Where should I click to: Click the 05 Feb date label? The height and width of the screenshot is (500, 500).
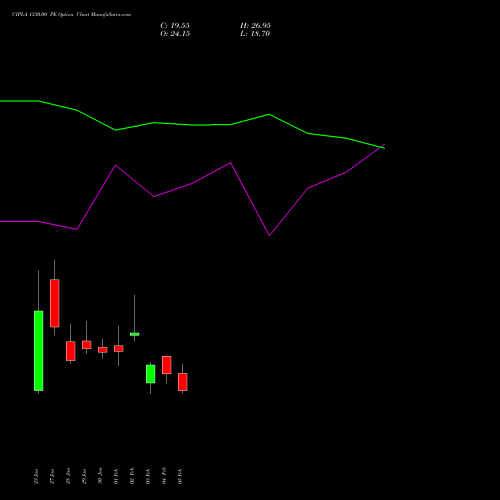(180, 476)
